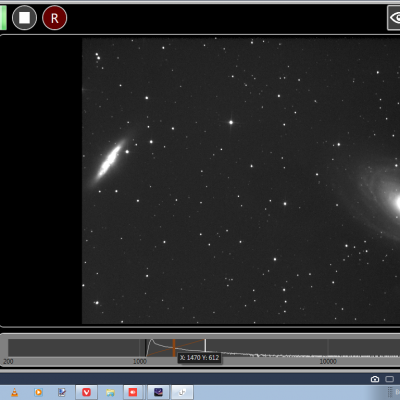The width and height of the screenshot is (400, 400).
Task: Open the orange media player taskbar icon
Action: [38, 392]
